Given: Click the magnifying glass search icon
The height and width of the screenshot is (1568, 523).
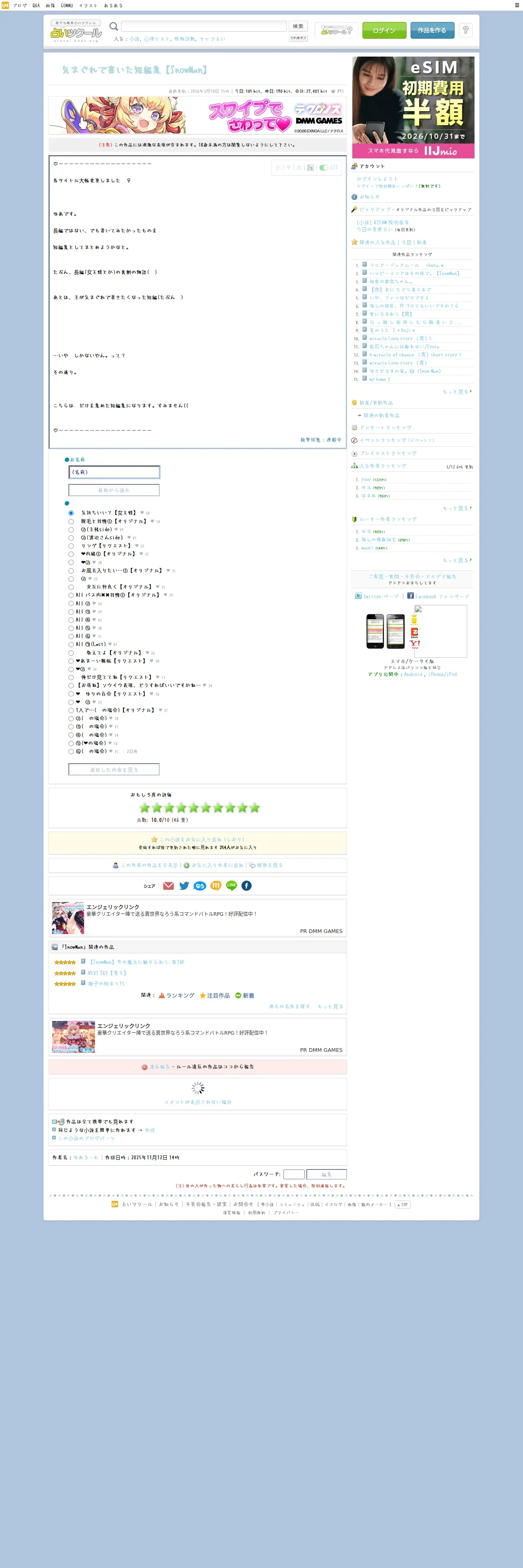Looking at the screenshot, I should pos(113,26).
